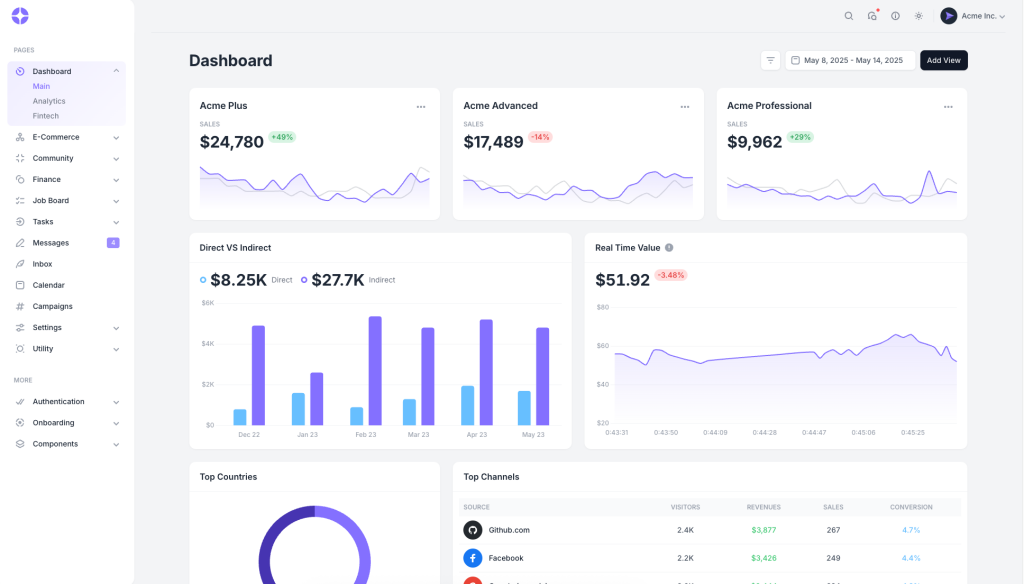Open the info icon in the top bar

[x=895, y=16]
